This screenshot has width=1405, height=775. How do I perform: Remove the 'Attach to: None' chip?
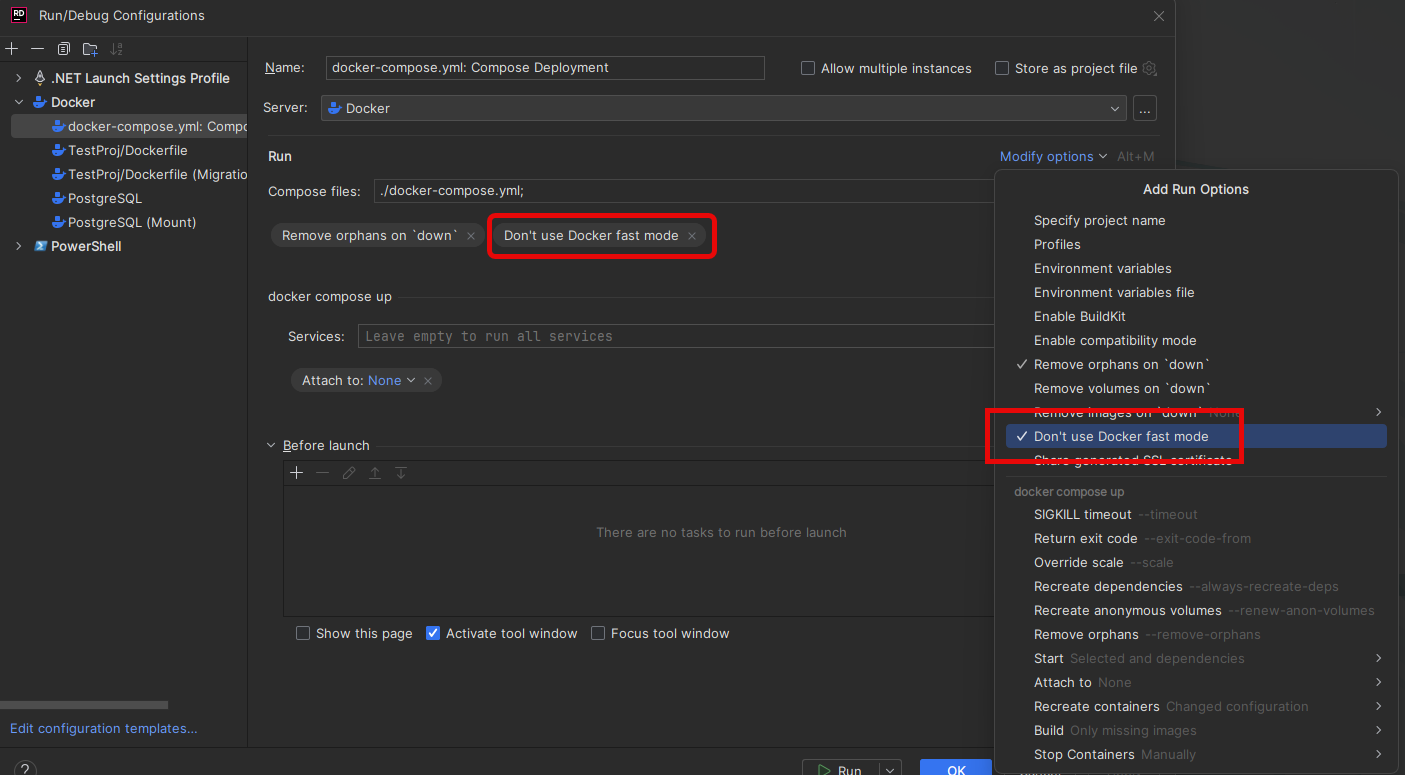click(x=428, y=381)
